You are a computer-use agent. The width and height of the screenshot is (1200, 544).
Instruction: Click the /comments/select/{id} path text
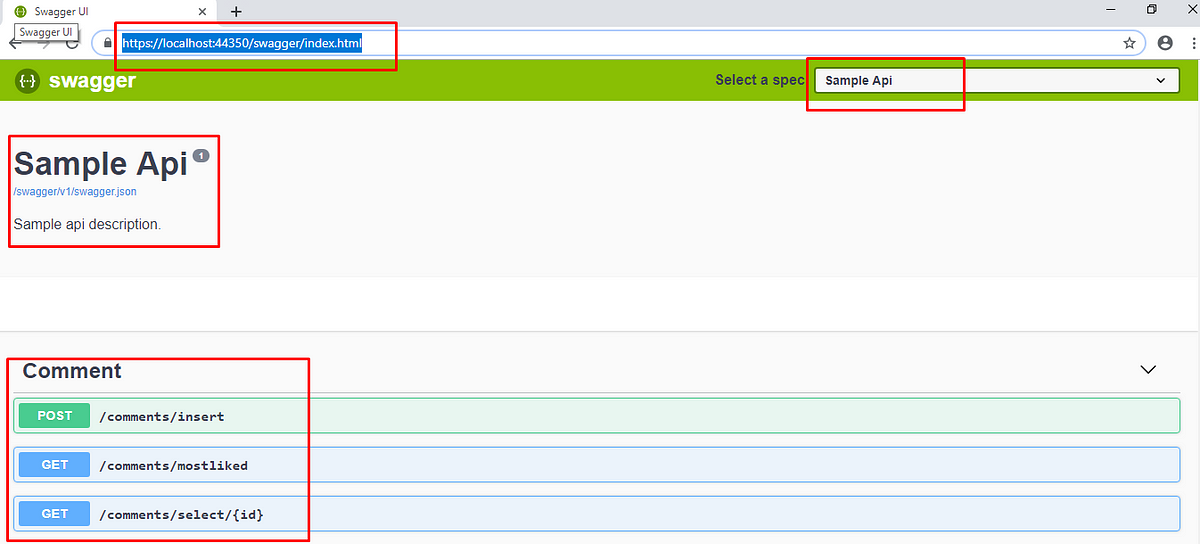click(x=181, y=514)
